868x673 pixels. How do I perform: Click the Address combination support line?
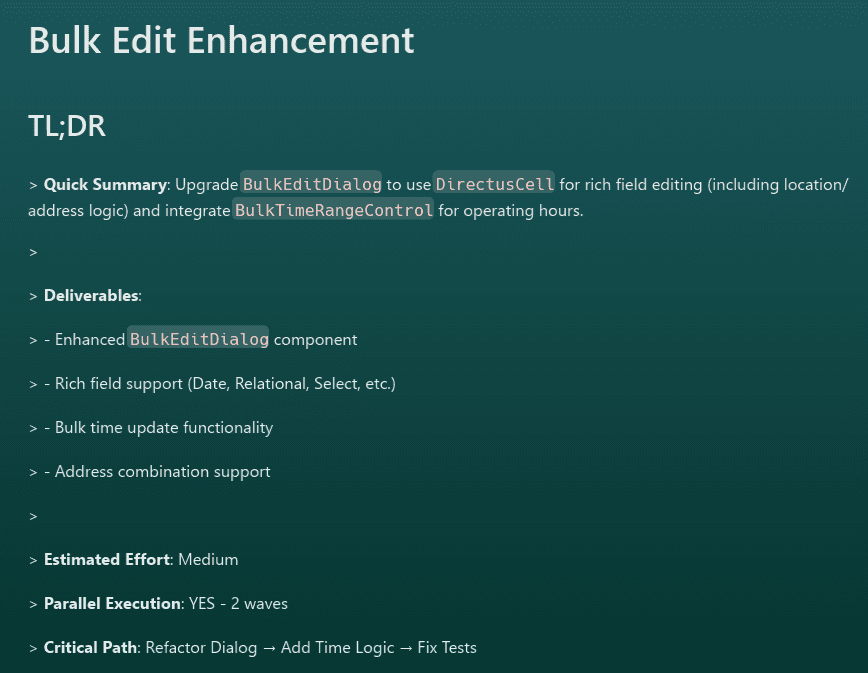[162, 472]
